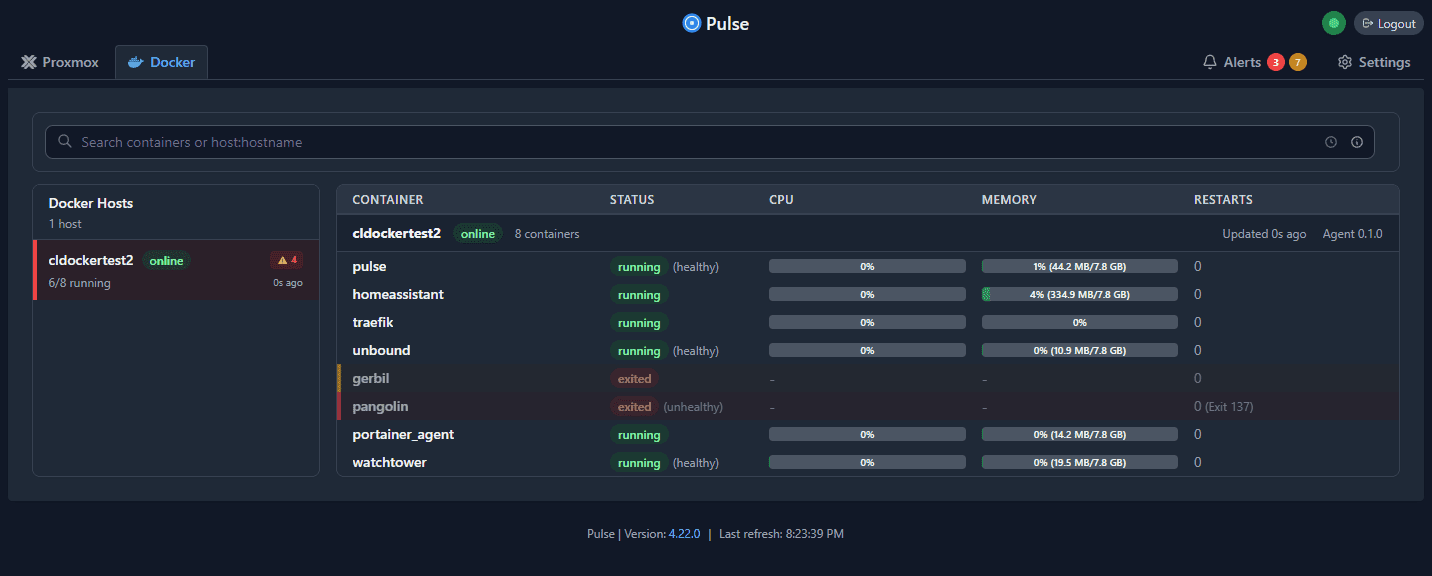The height and width of the screenshot is (576, 1432).
Task: Click the "Updated 0s ago" text
Action: [x=1264, y=234]
